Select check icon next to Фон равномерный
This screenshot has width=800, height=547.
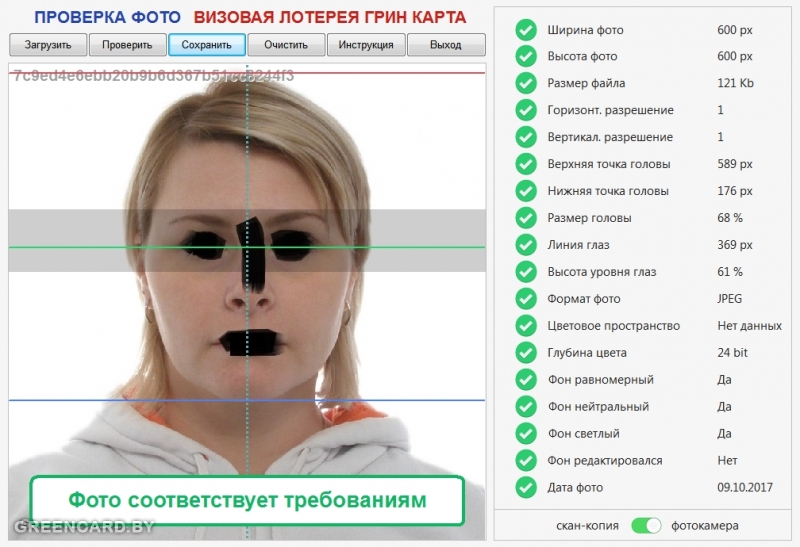coord(526,380)
